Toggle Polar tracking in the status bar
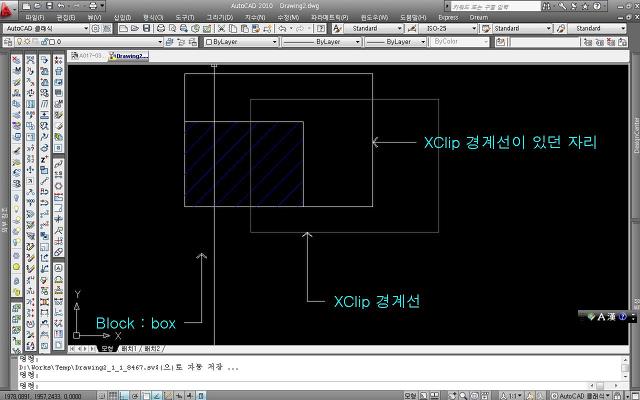640x400 pixels. click(135, 396)
